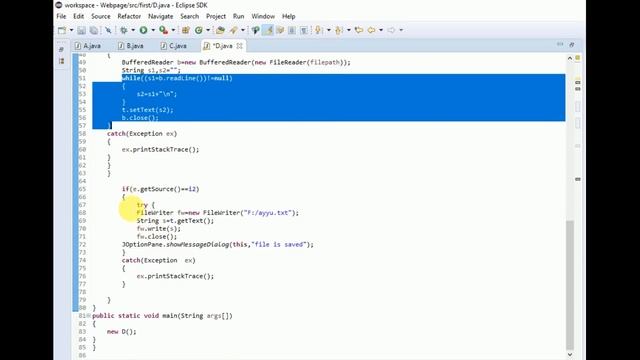Open the Help menu

[289, 16]
